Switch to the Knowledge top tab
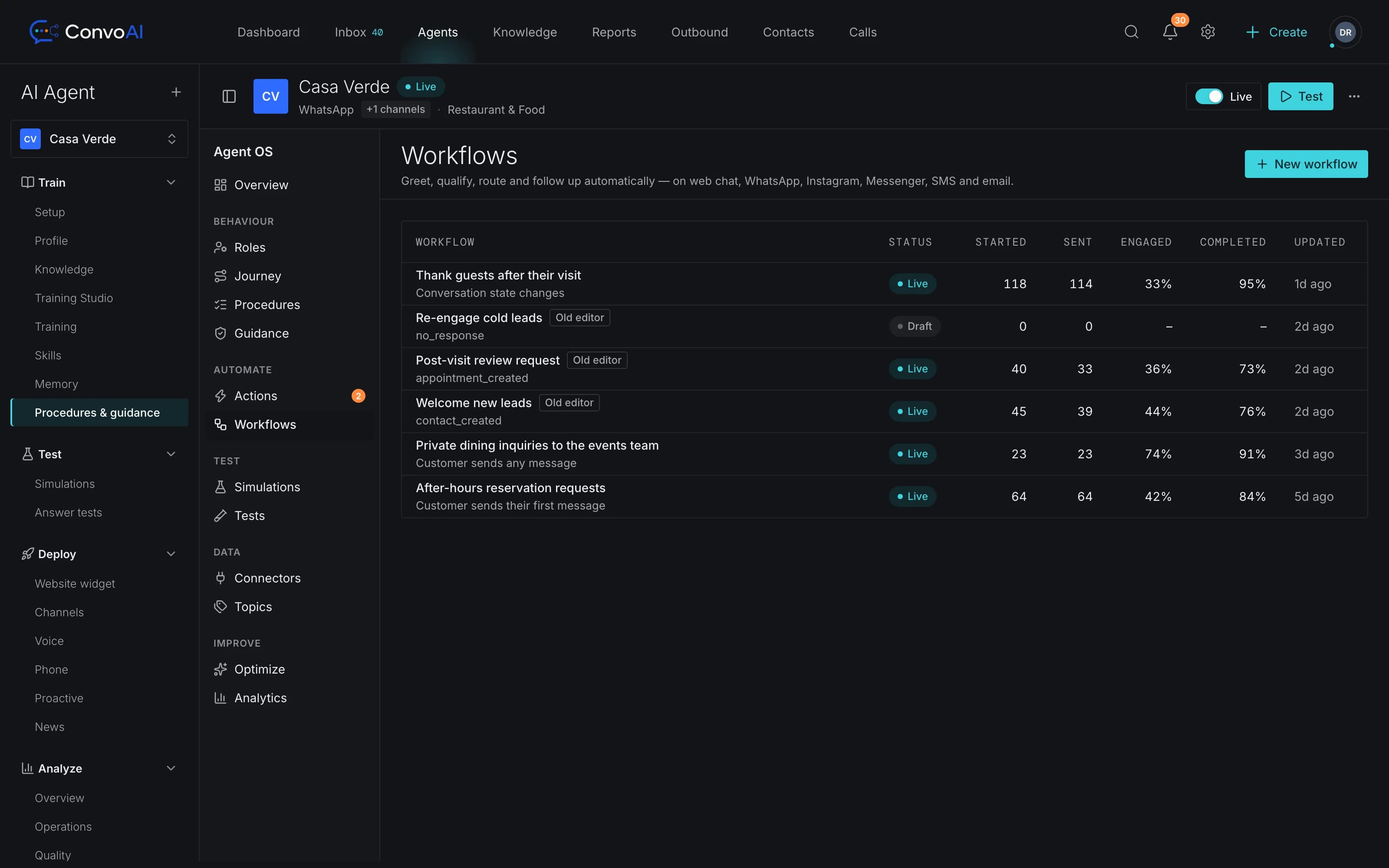 [525, 32]
